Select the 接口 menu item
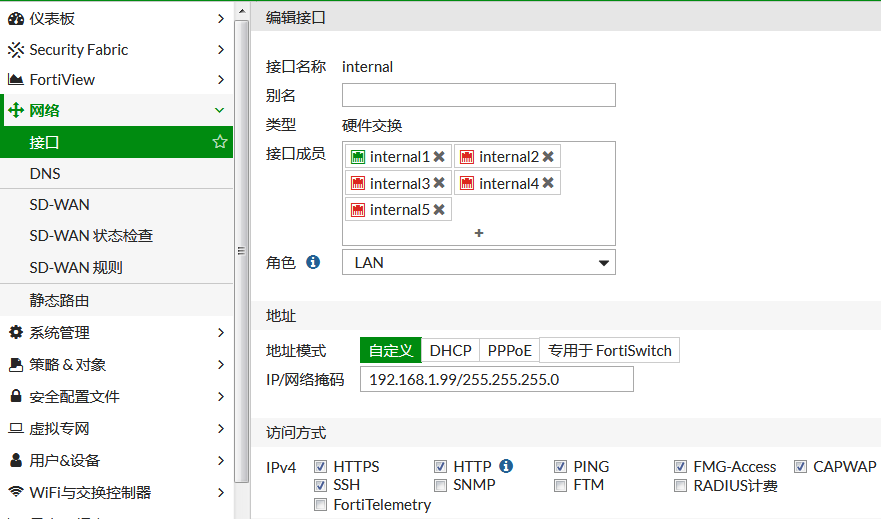Viewport: 881px width, 519px height. [x=116, y=142]
